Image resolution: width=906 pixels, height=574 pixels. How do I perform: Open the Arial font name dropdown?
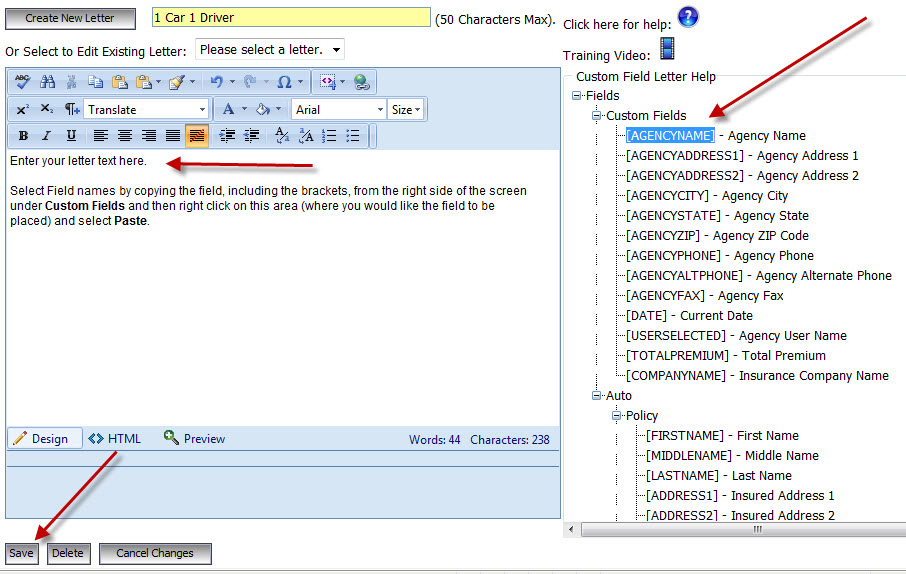click(x=339, y=109)
